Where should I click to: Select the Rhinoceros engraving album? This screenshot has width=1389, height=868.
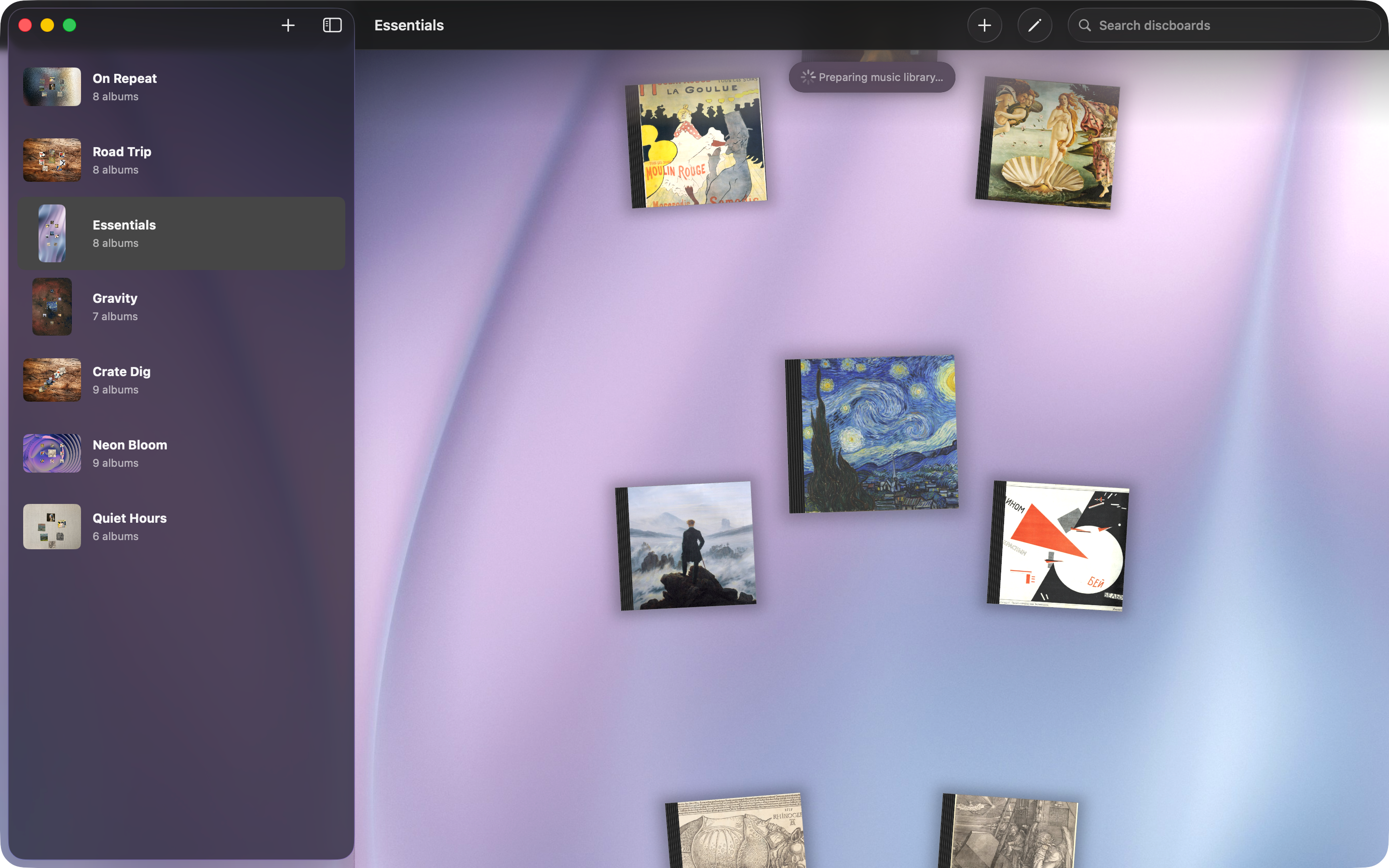[x=736, y=831]
